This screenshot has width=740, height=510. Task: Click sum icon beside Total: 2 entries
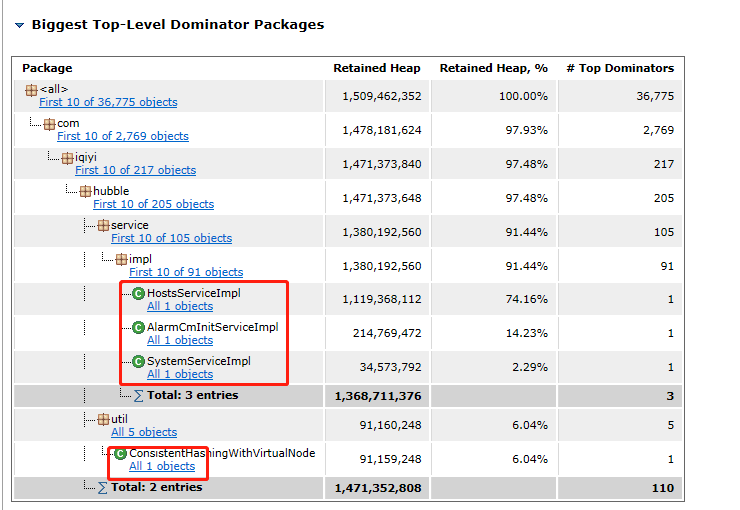pos(102,487)
